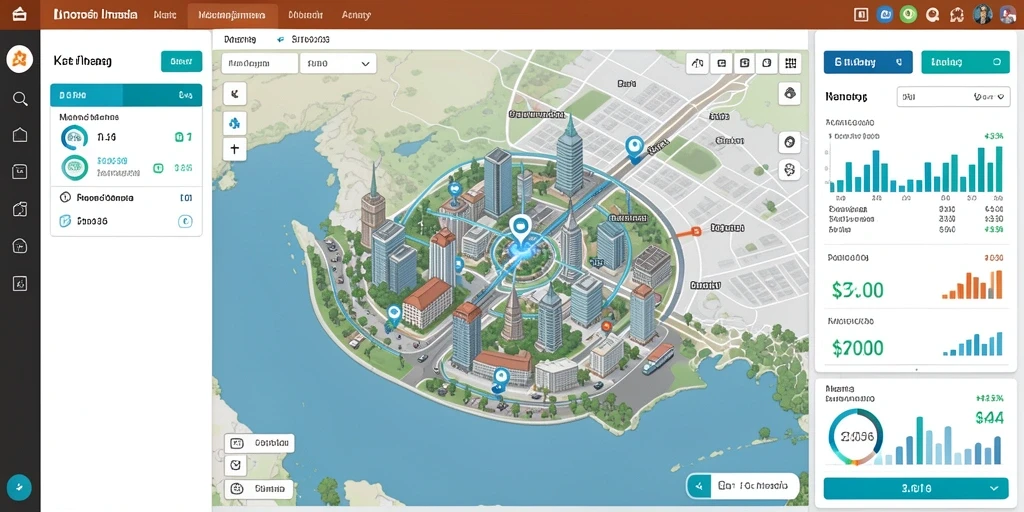This screenshot has height=512, width=1024.
Task: Click the teal arrow button at map bottom
Action: coord(699,486)
